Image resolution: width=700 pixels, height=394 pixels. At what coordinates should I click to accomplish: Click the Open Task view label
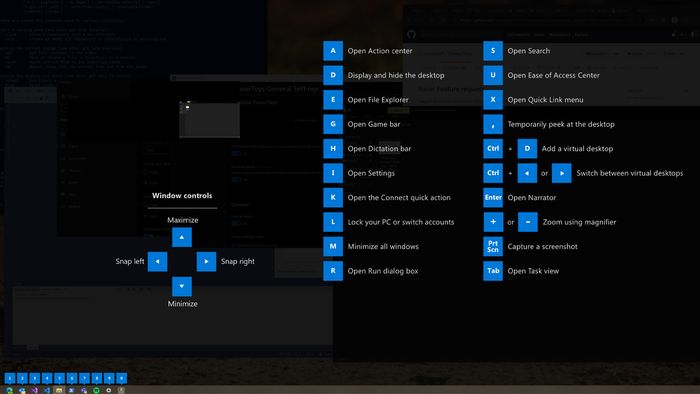[x=533, y=271]
